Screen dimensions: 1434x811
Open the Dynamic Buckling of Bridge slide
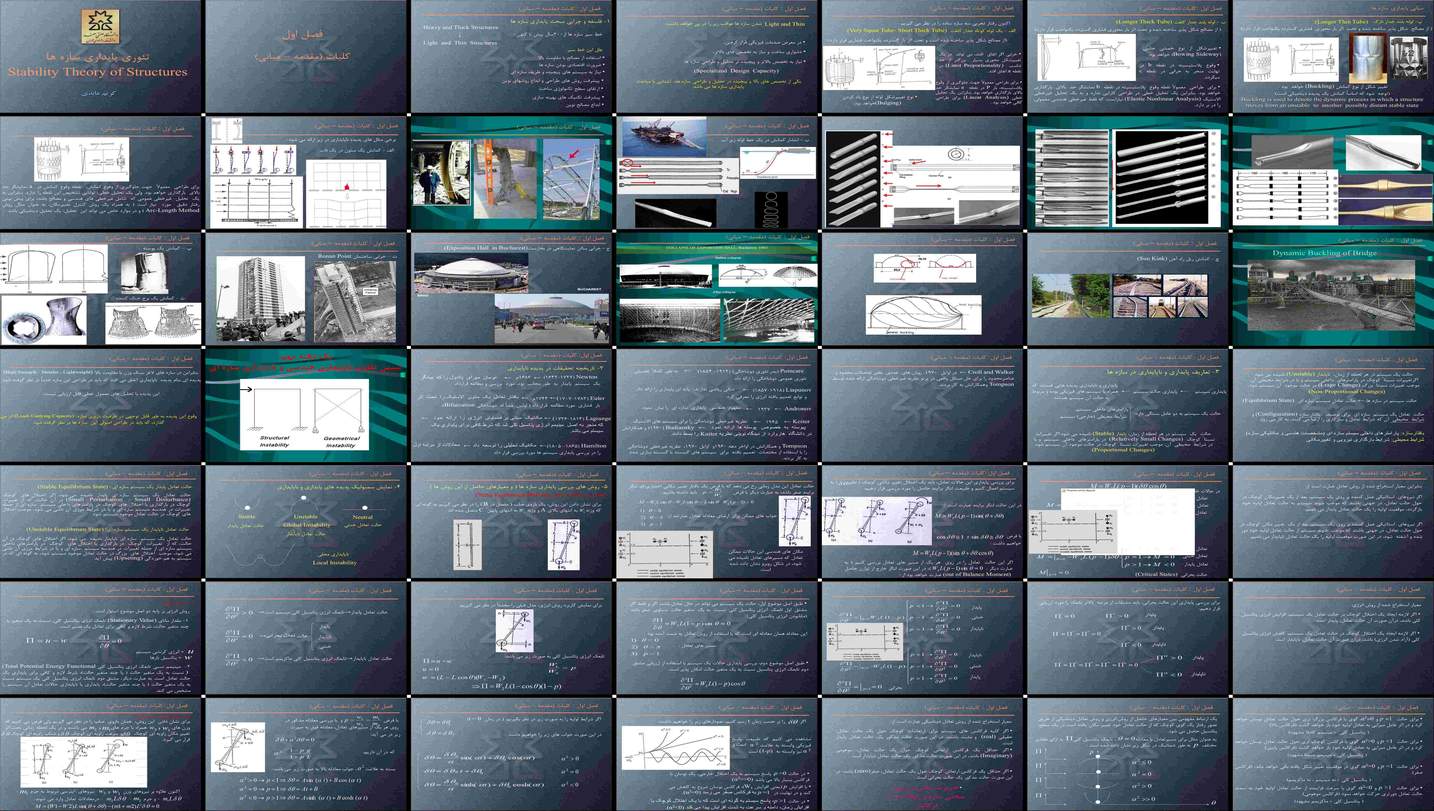(x=1331, y=289)
